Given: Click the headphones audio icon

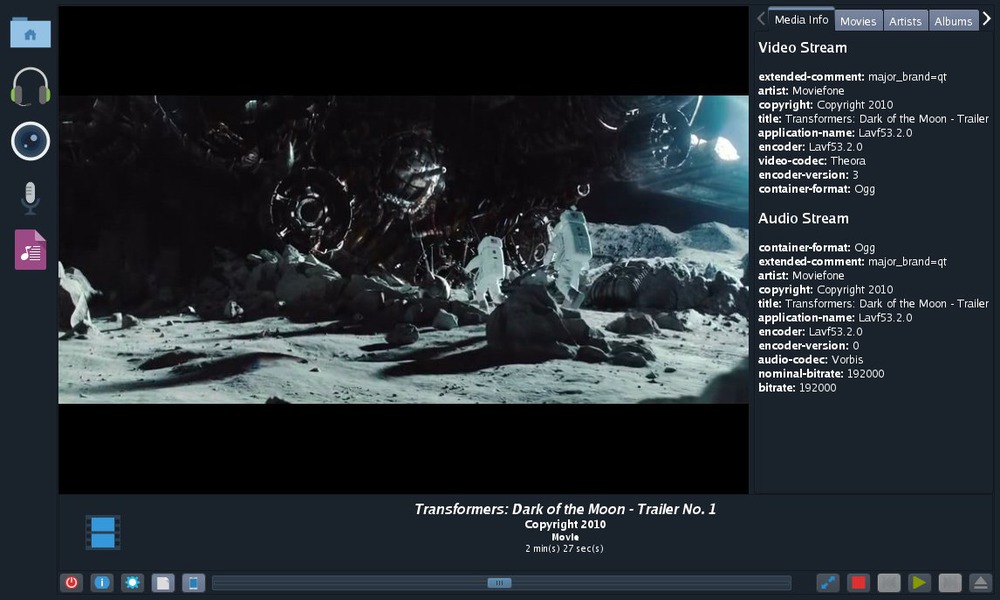Looking at the screenshot, I should (x=30, y=88).
